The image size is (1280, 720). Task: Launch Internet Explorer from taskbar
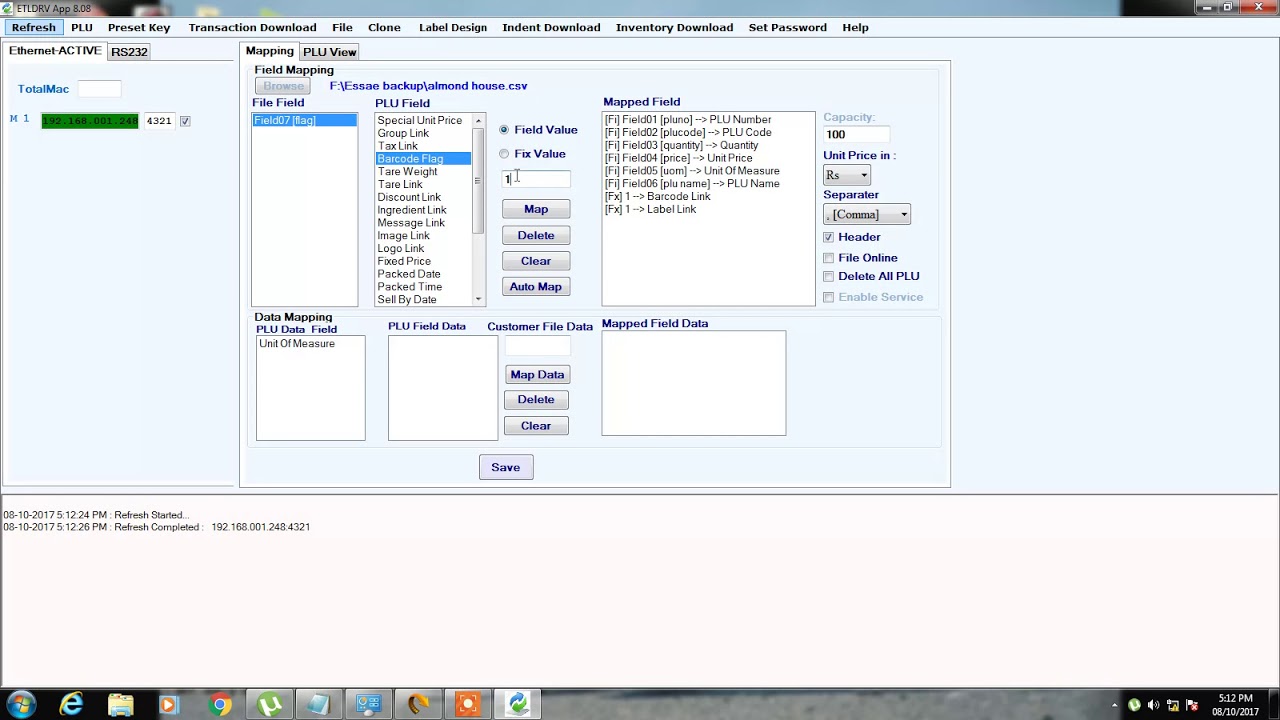click(x=71, y=705)
